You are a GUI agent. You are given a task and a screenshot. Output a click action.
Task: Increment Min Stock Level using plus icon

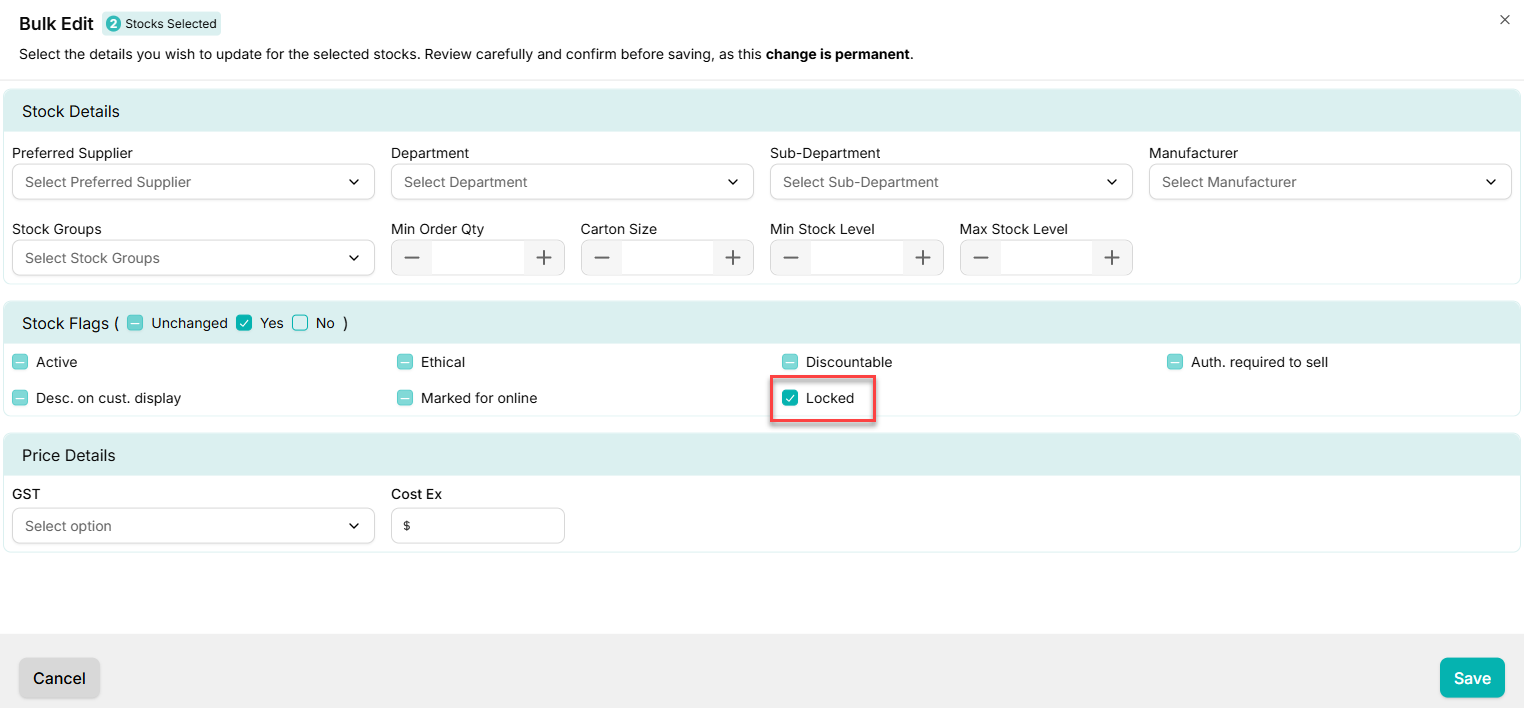[922, 258]
